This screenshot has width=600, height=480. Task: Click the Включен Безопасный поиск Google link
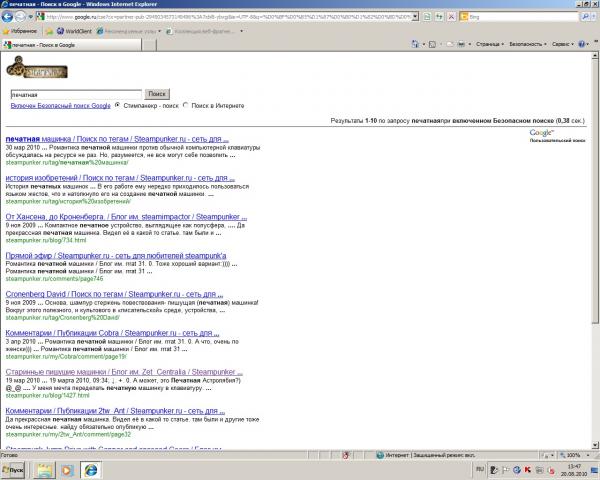(60, 106)
